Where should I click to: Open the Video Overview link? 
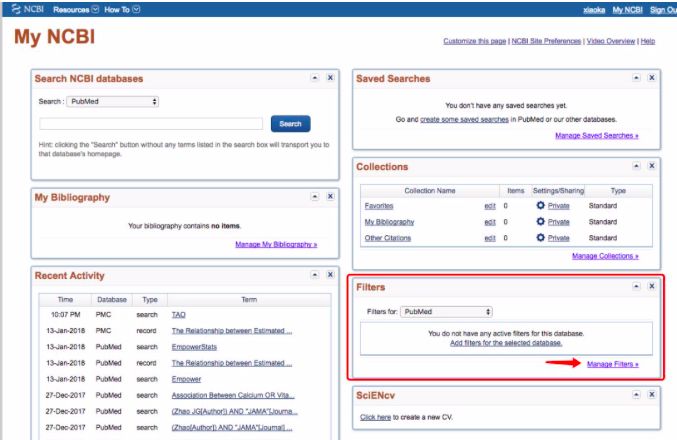point(611,41)
